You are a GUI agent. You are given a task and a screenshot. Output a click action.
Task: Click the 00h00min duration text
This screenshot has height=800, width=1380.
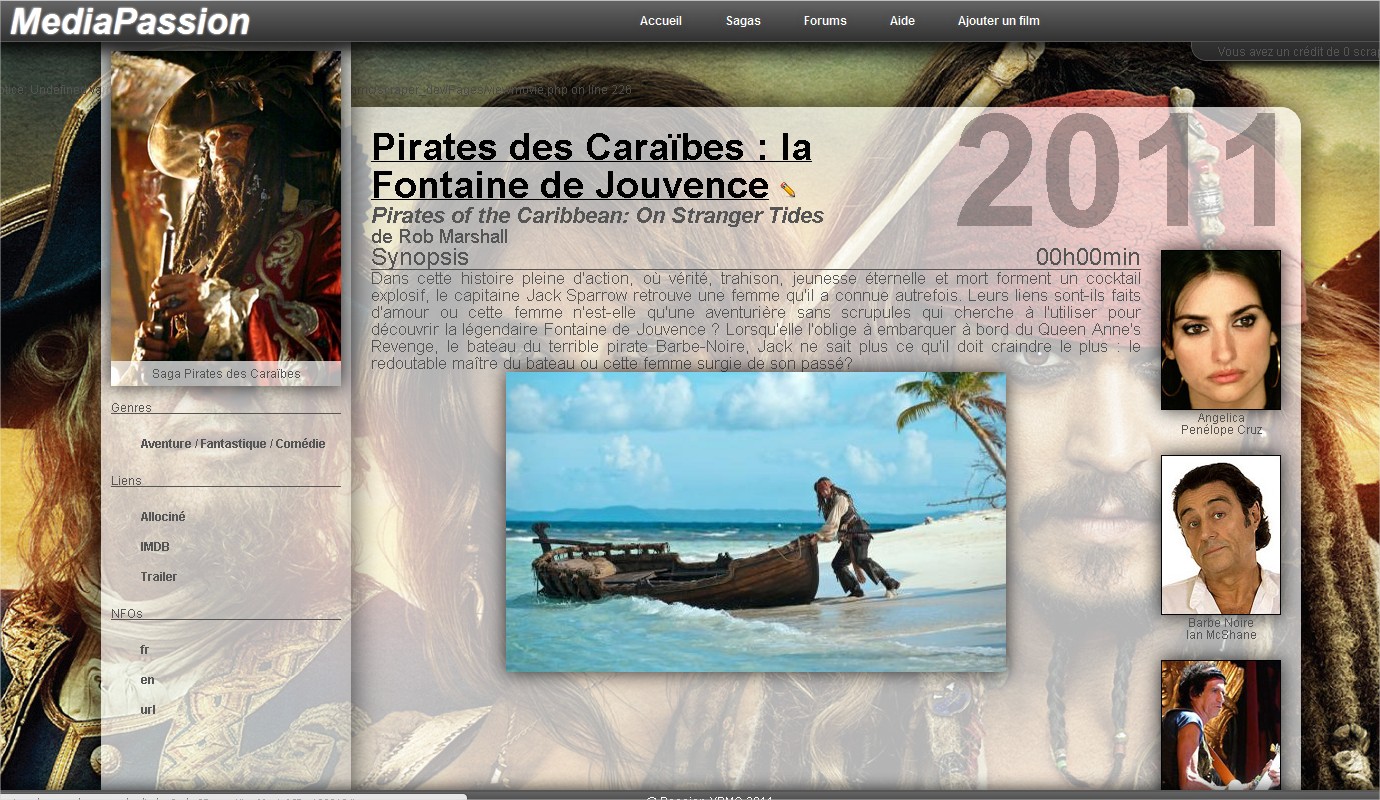pyautogui.click(x=1088, y=257)
